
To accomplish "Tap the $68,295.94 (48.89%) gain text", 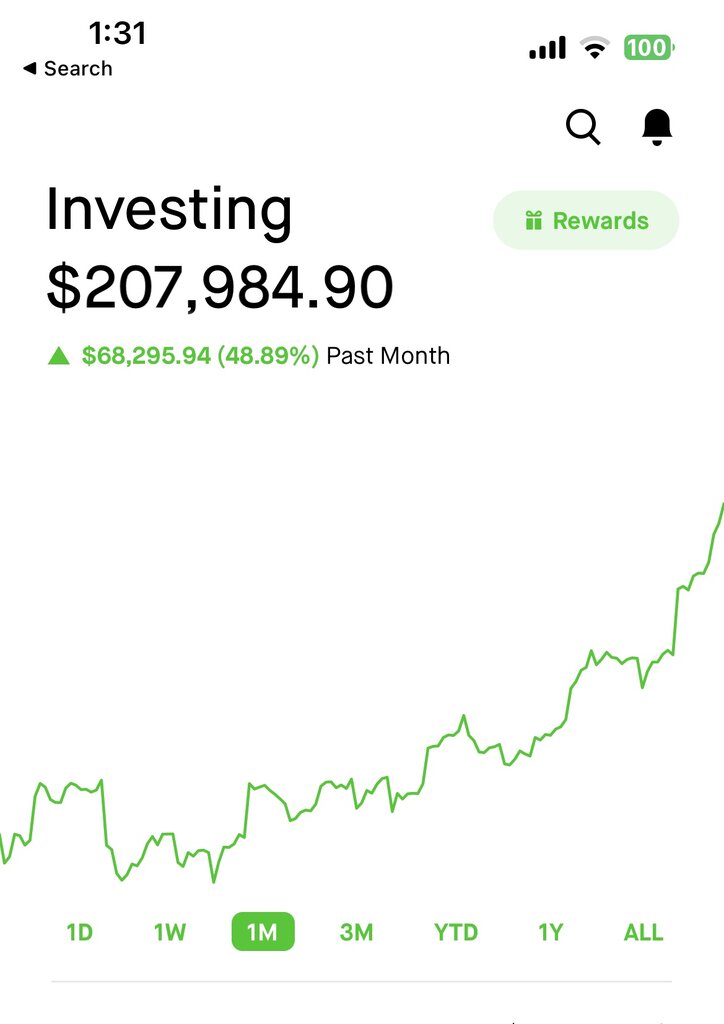I will click(x=200, y=356).
